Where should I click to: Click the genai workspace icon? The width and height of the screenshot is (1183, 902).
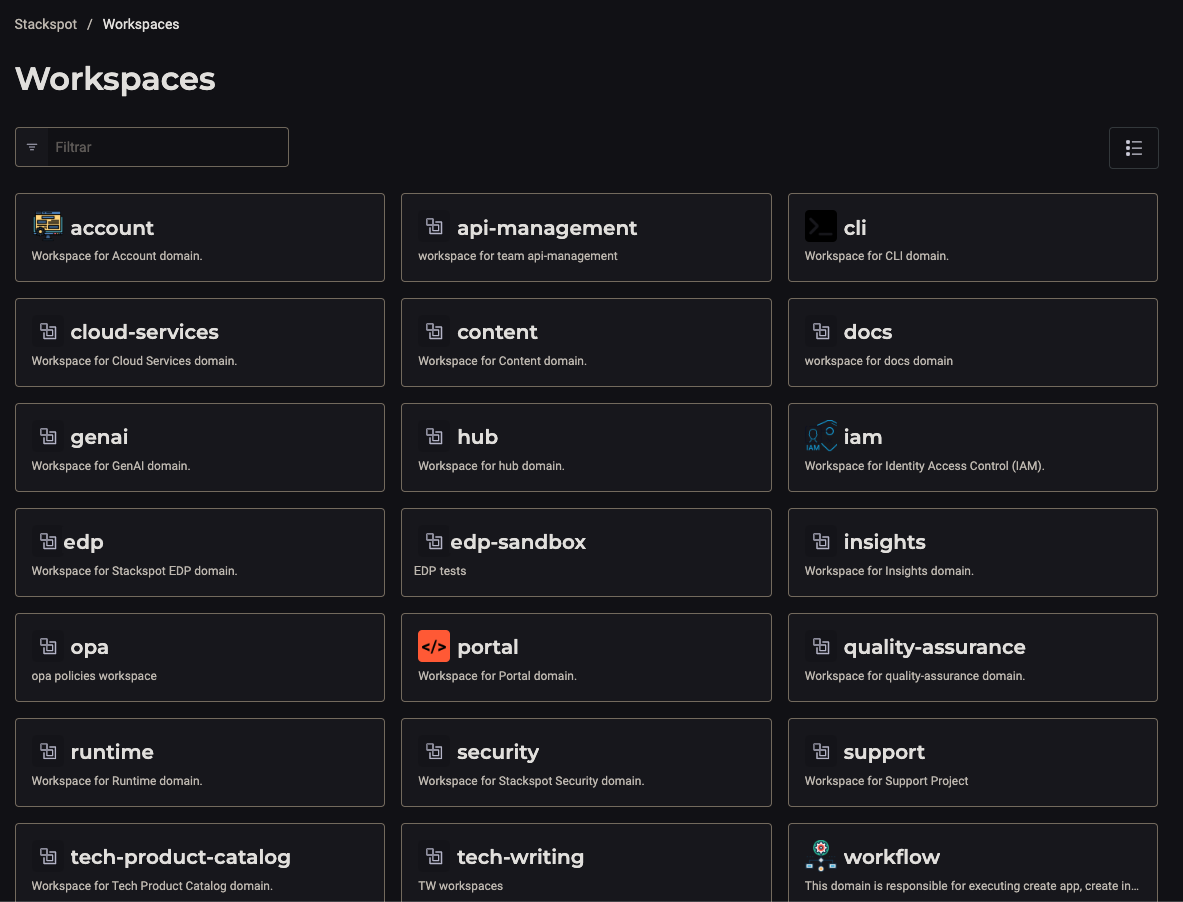(x=48, y=435)
